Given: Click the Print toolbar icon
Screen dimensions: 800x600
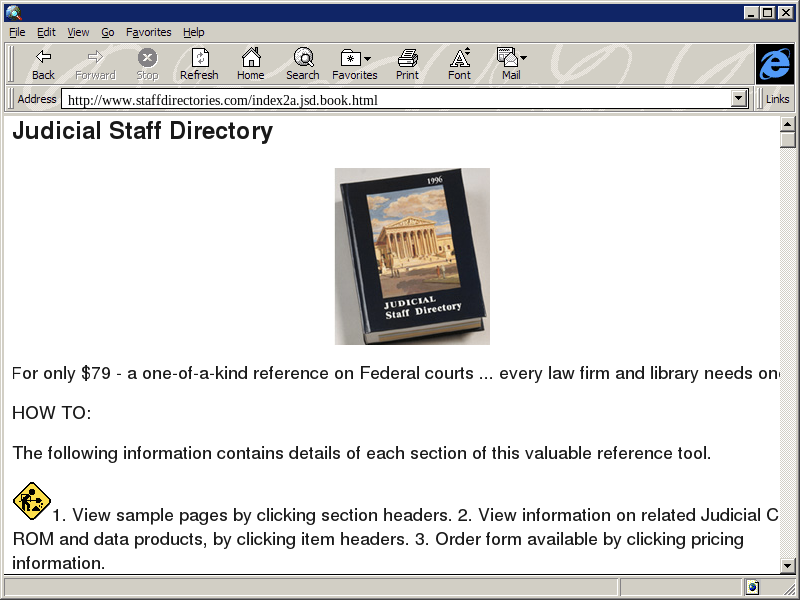Looking at the screenshot, I should coord(407,58).
